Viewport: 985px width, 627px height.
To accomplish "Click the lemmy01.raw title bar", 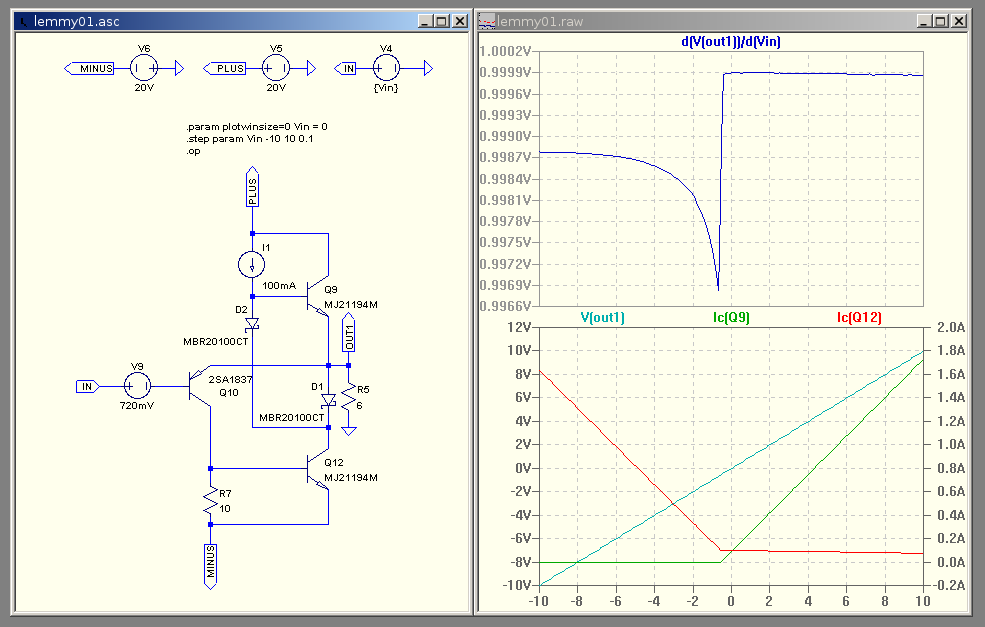I will pyautogui.click(x=723, y=21).
